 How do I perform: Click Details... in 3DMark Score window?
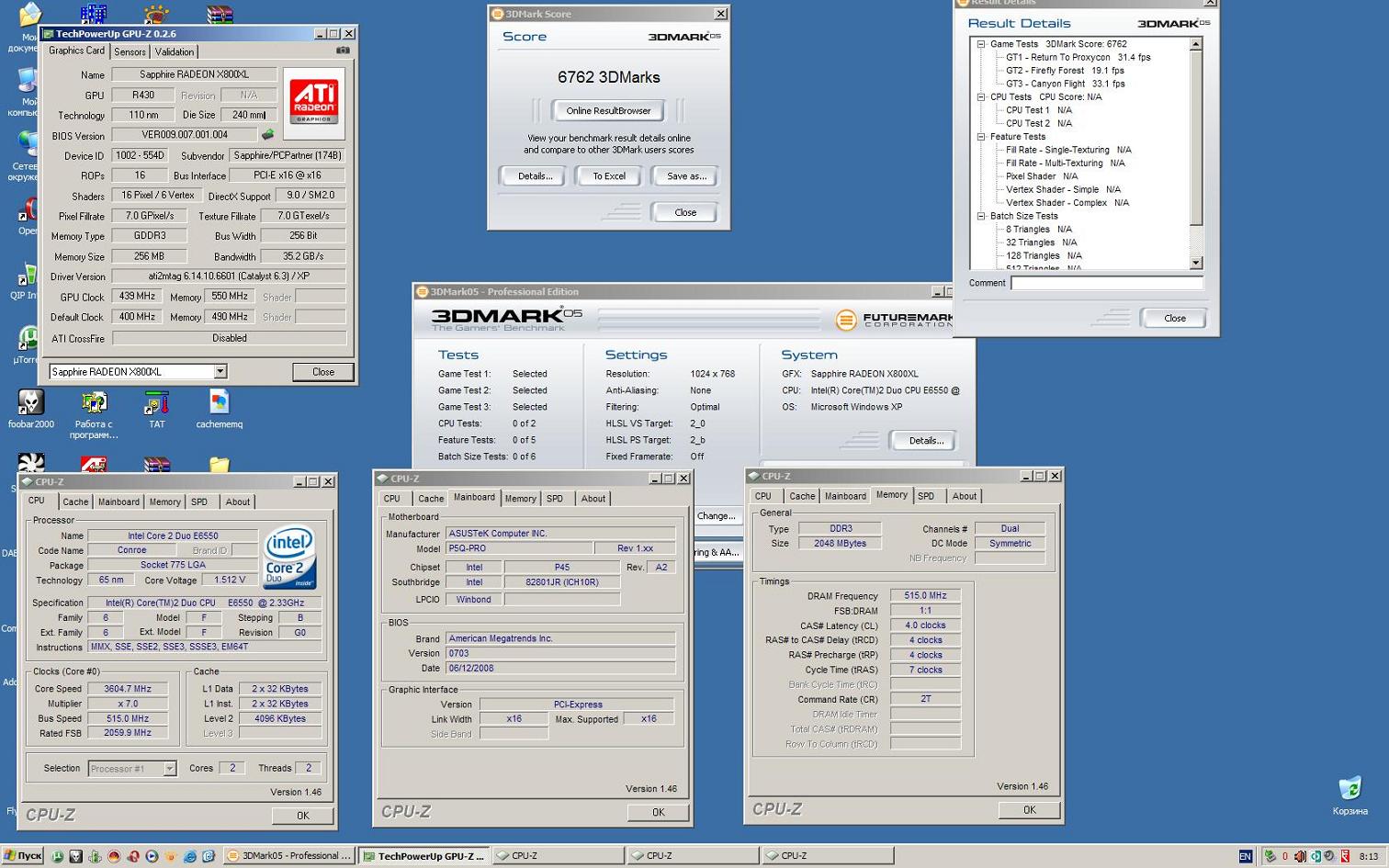click(x=535, y=176)
